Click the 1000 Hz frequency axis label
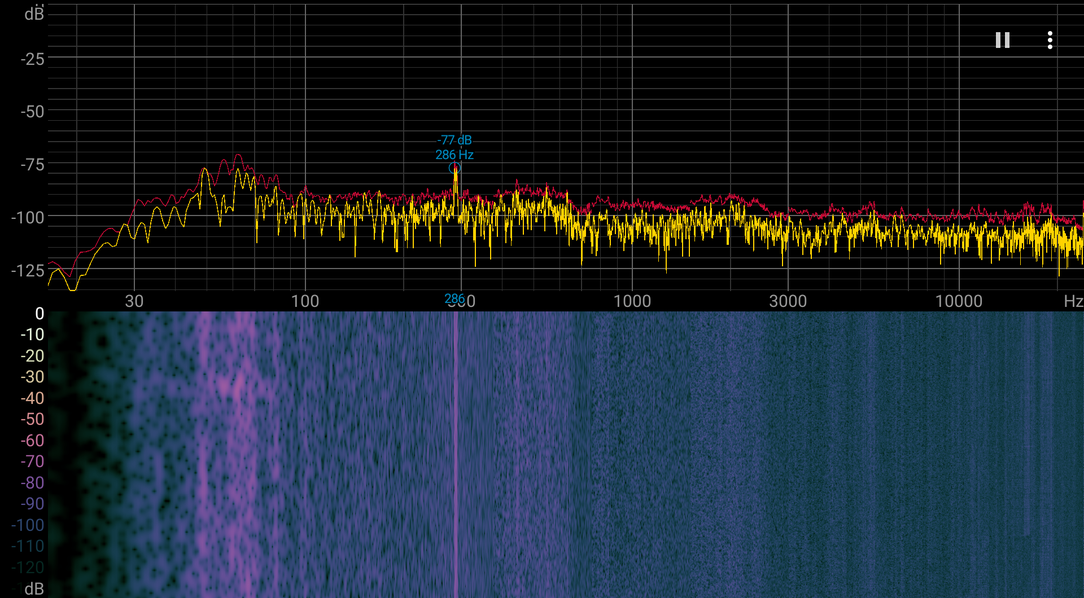The height and width of the screenshot is (598, 1084). (x=632, y=301)
